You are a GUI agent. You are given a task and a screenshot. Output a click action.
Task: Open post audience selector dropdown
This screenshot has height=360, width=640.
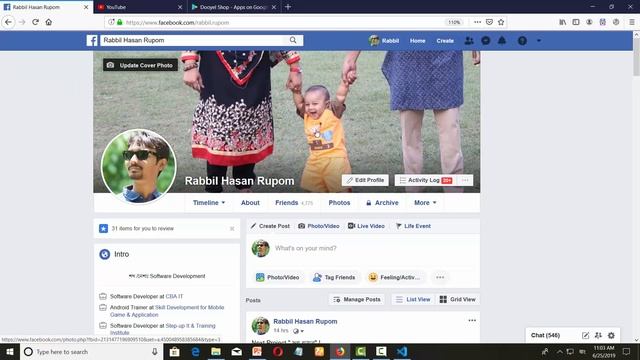tap(298, 331)
